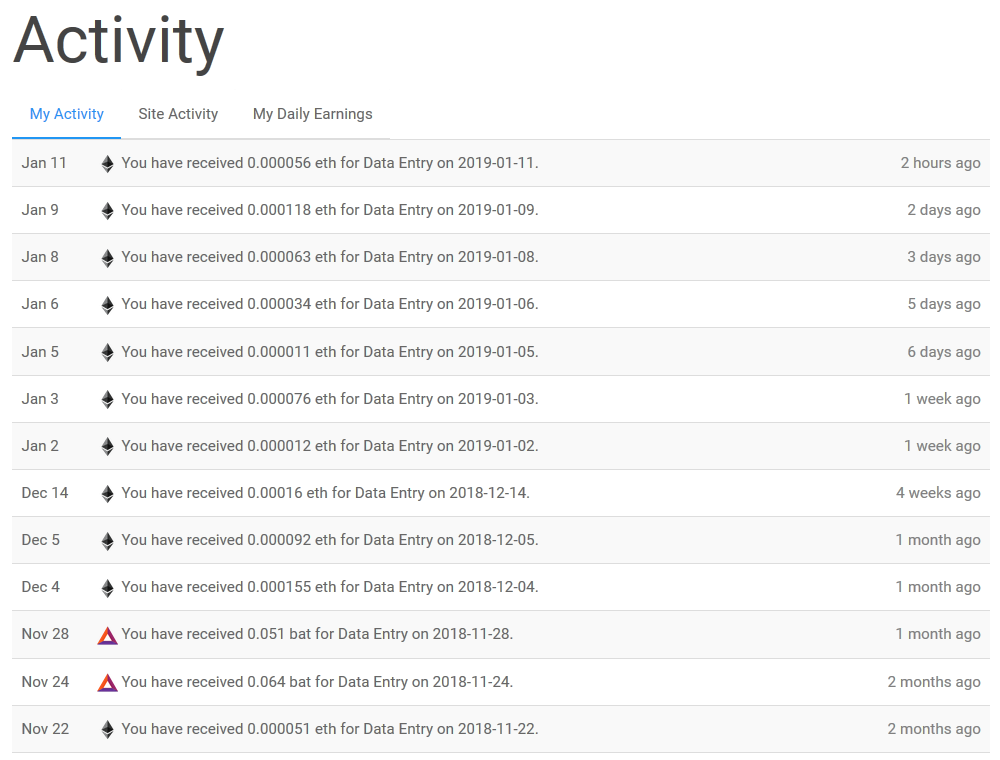The width and height of the screenshot is (1000, 760).
Task: Click the BAT triangle icon in the Nov 24 row
Action: 107,683
